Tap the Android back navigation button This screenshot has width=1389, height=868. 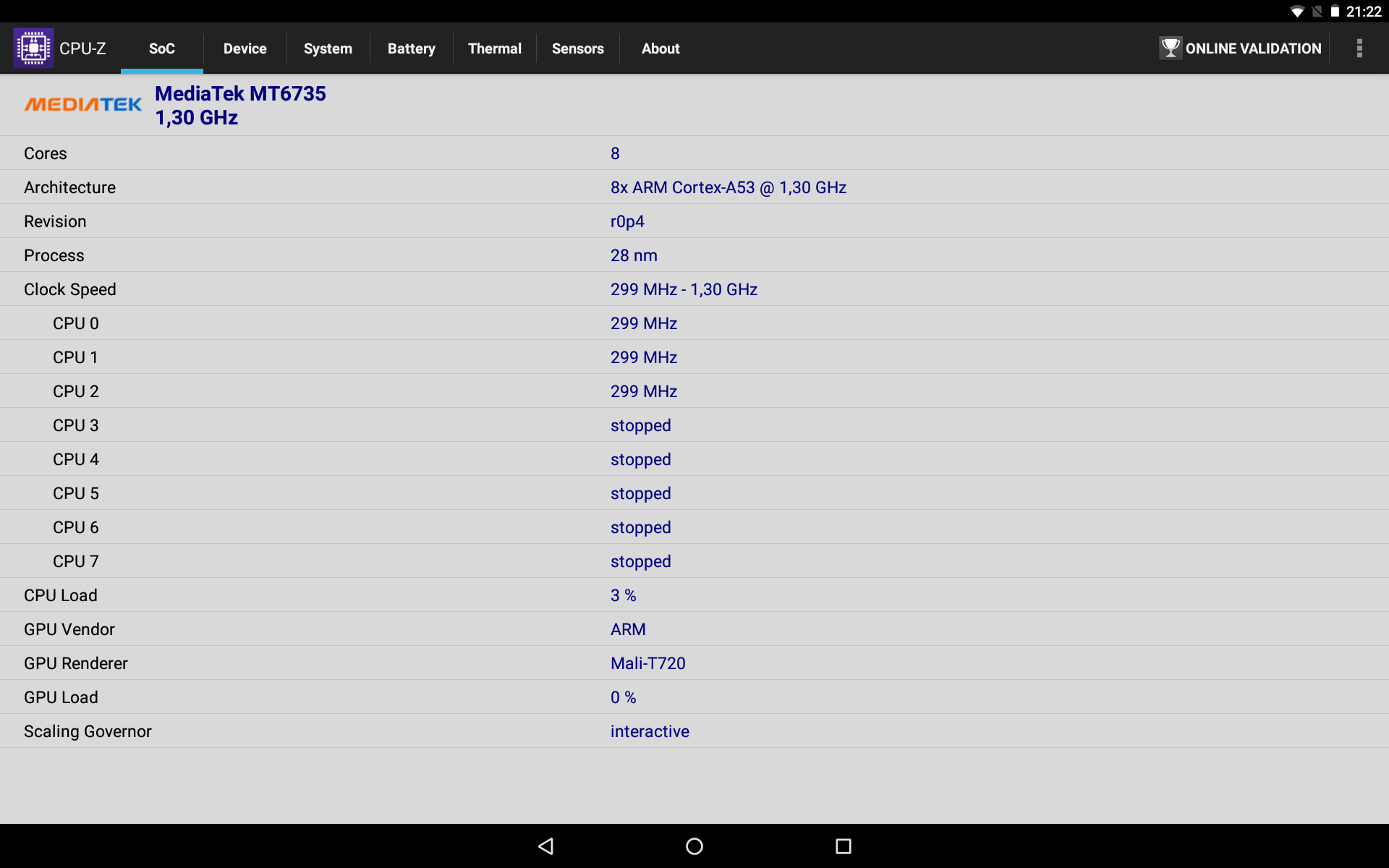coord(546,846)
